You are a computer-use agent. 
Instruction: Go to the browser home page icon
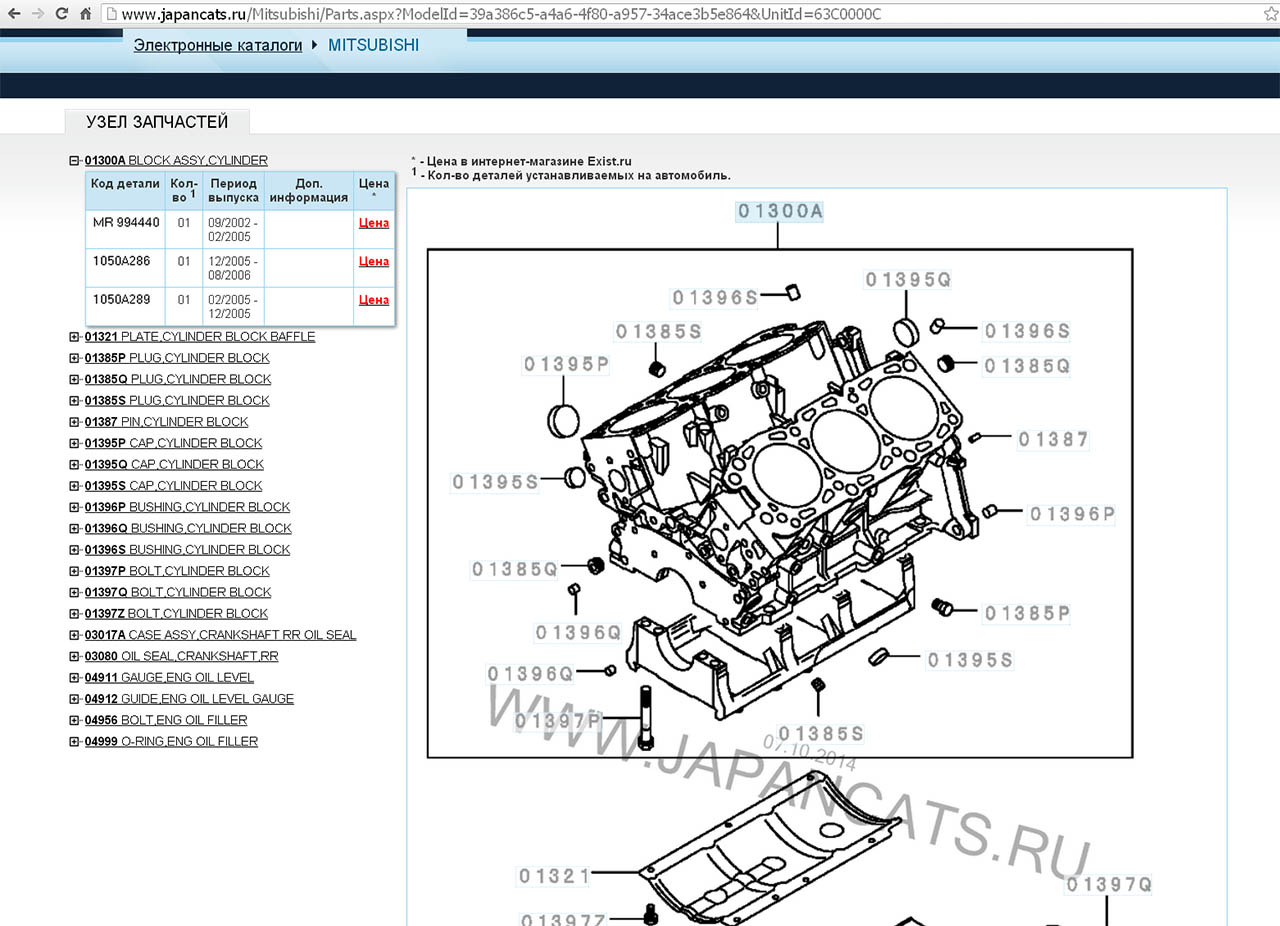pos(85,14)
